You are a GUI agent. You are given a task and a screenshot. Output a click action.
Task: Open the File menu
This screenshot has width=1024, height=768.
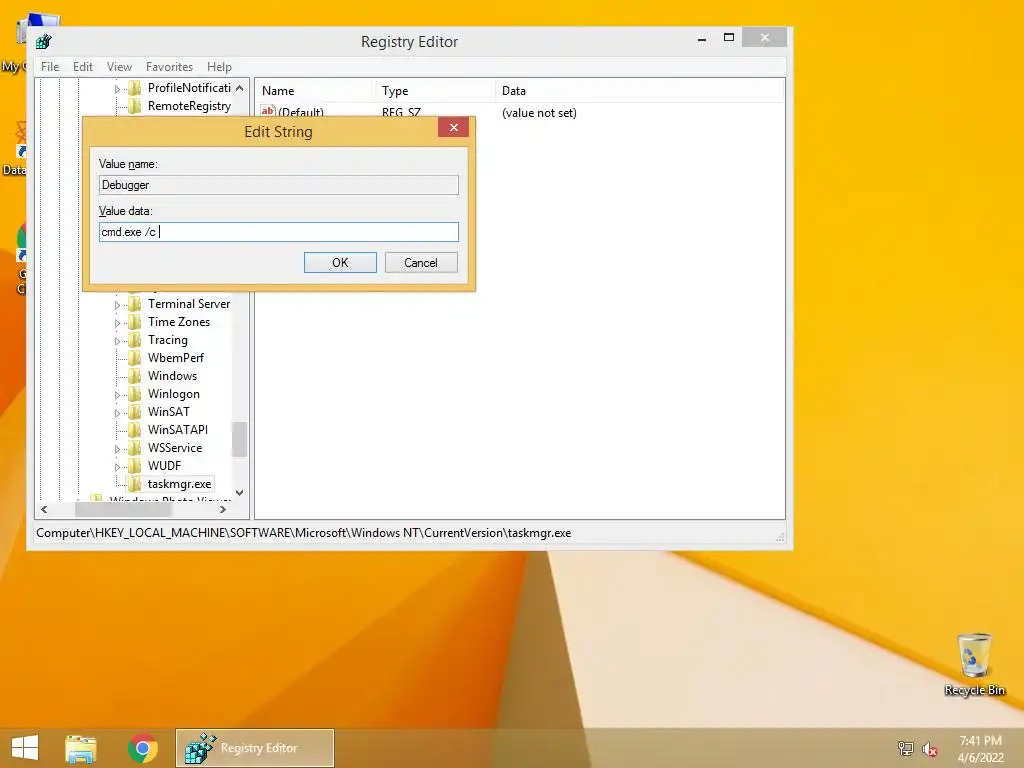click(x=50, y=67)
